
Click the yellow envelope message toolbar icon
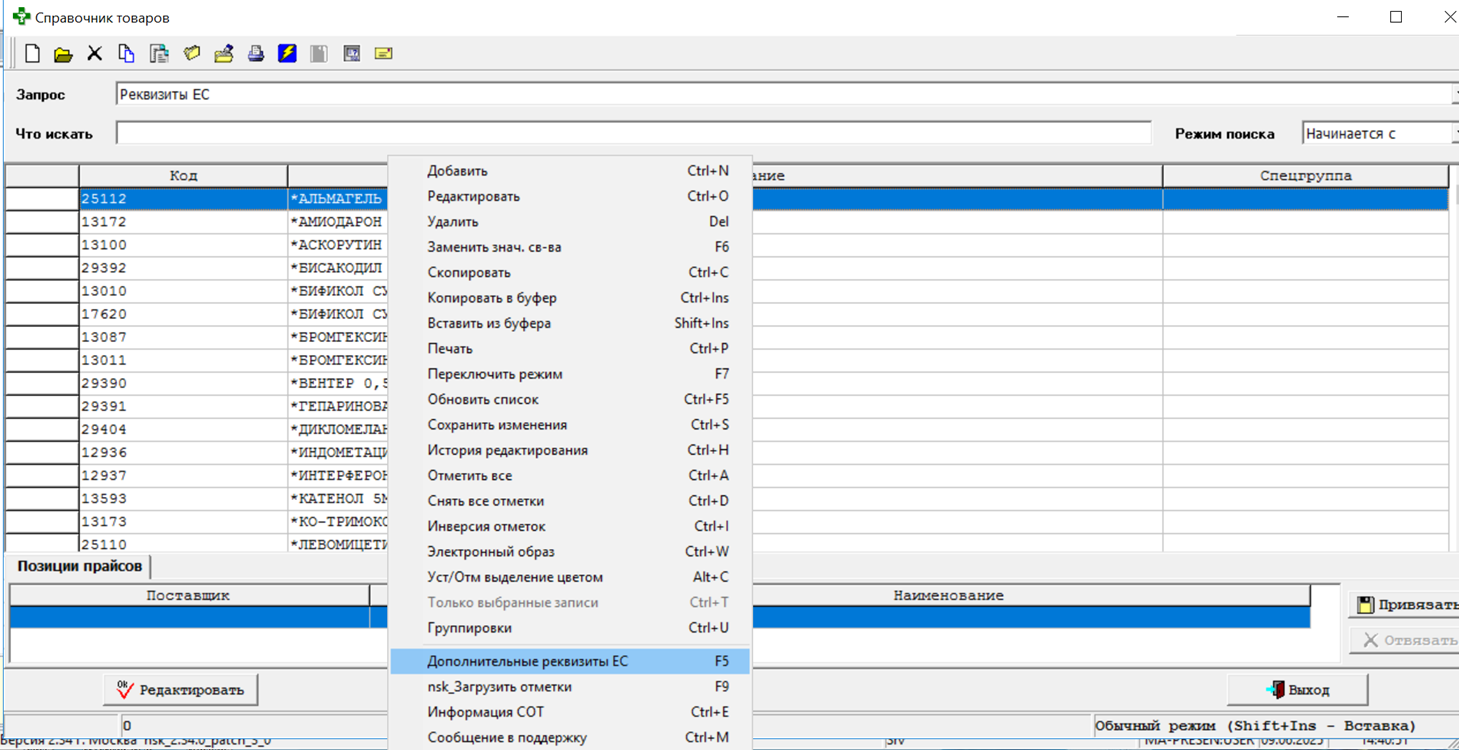(x=384, y=54)
